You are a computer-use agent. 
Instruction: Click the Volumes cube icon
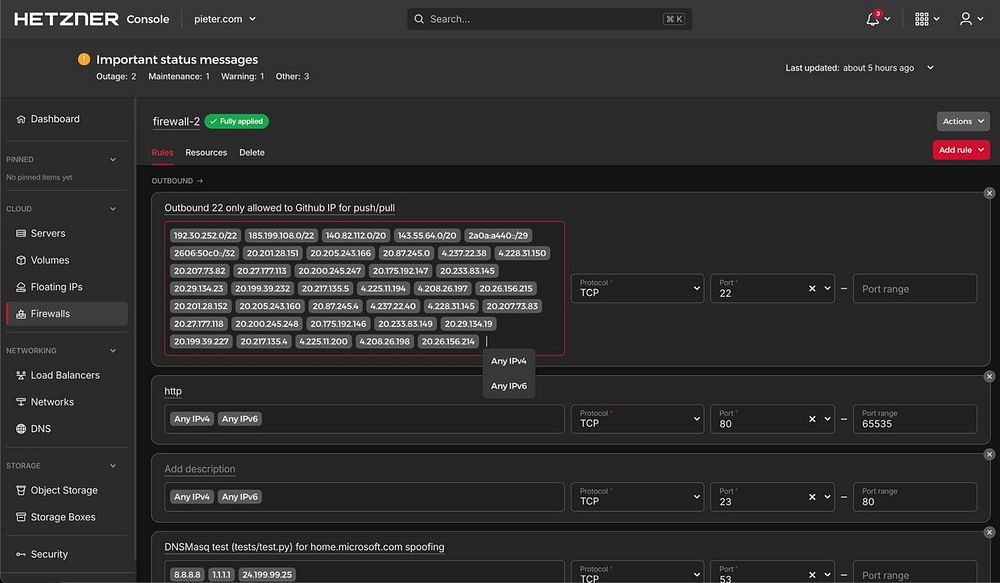pos(21,260)
